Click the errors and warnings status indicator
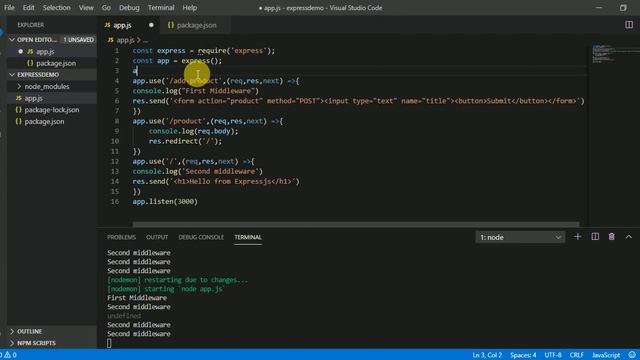 pos(9,355)
